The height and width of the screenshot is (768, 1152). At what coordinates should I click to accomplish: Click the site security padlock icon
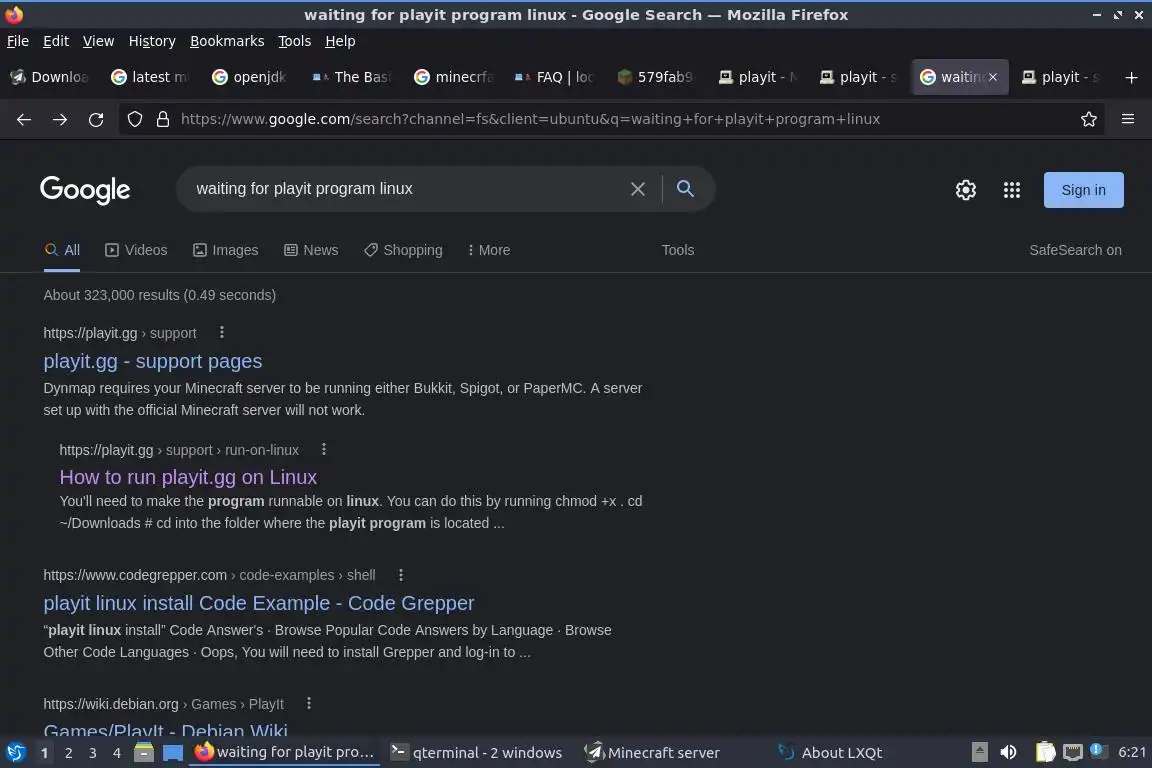pos(163,119)
